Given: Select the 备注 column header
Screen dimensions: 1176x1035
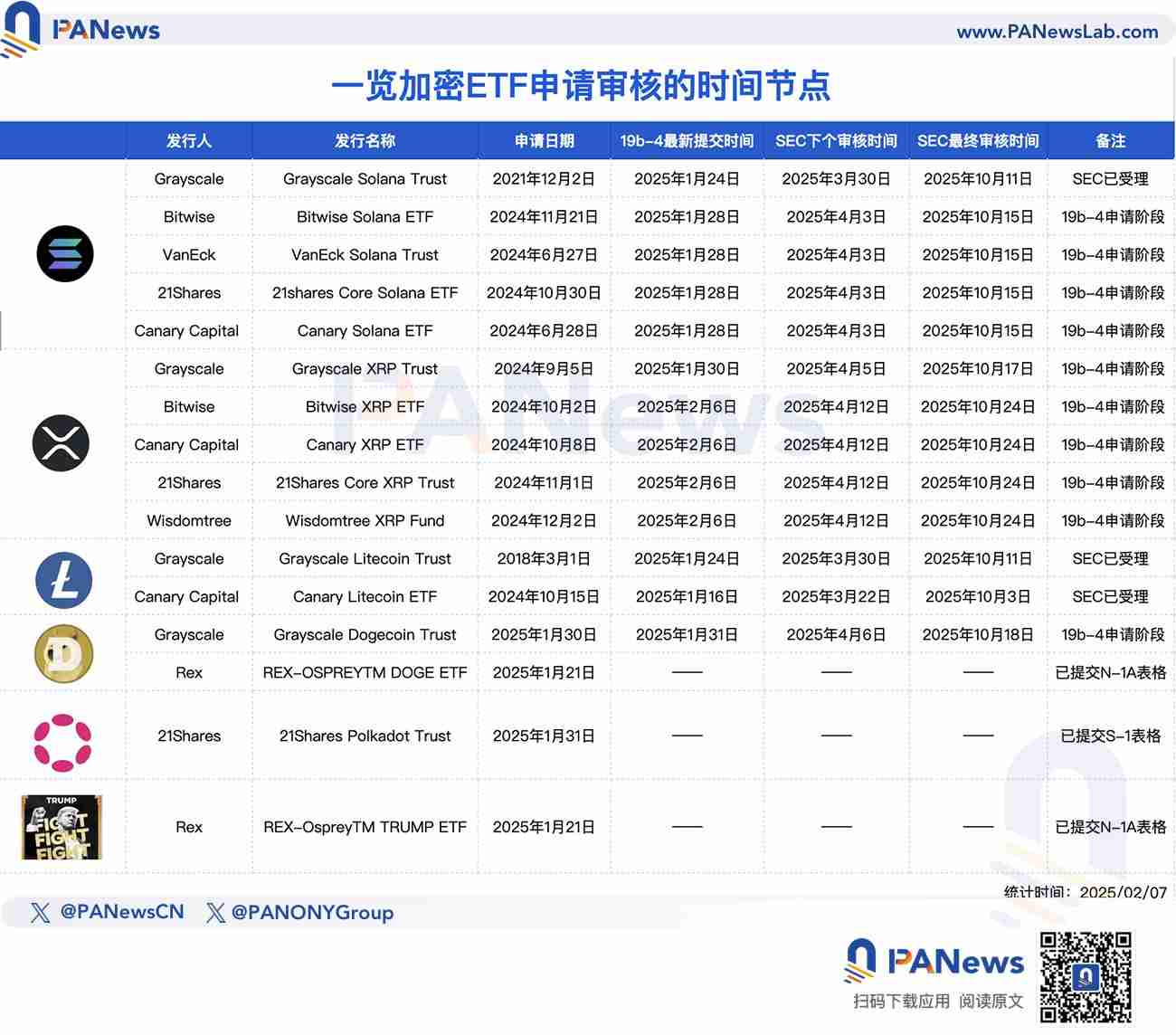Looking at the screenshot, I should pos(1111,141).
